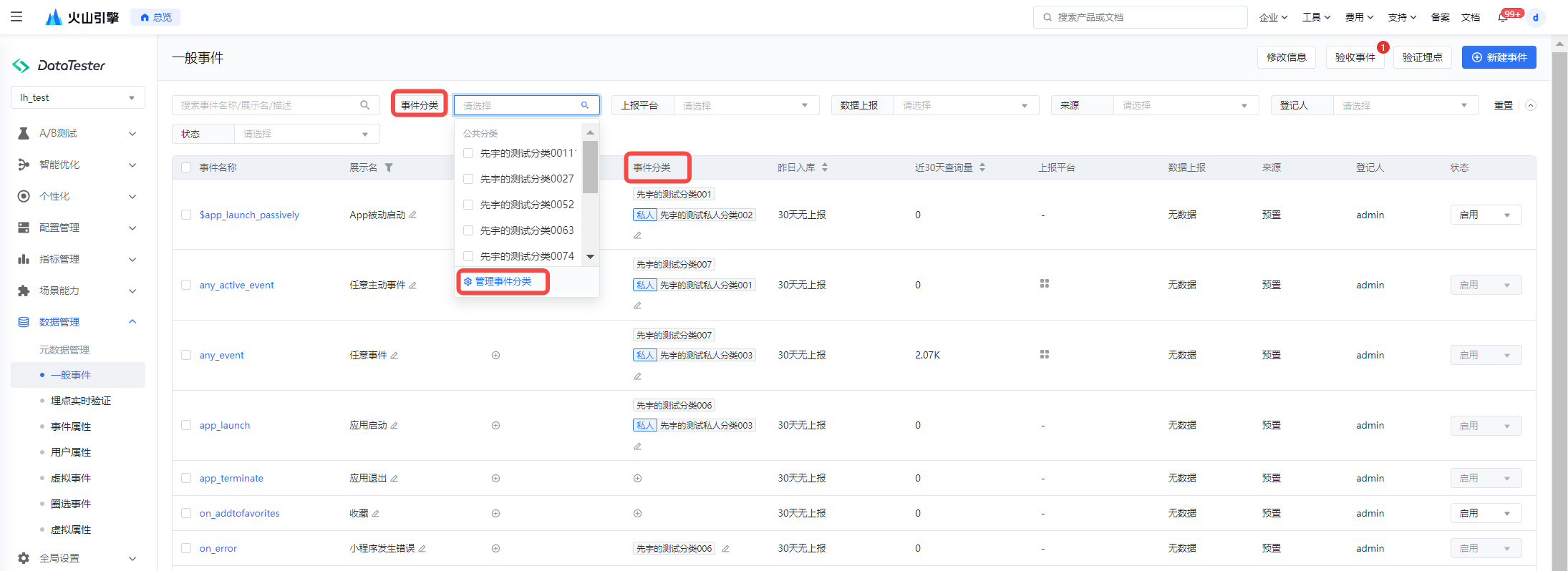Click 重置 to reset filters
The width and height of the screenshot is (1568, 571).
click(x=1504, y=105)
